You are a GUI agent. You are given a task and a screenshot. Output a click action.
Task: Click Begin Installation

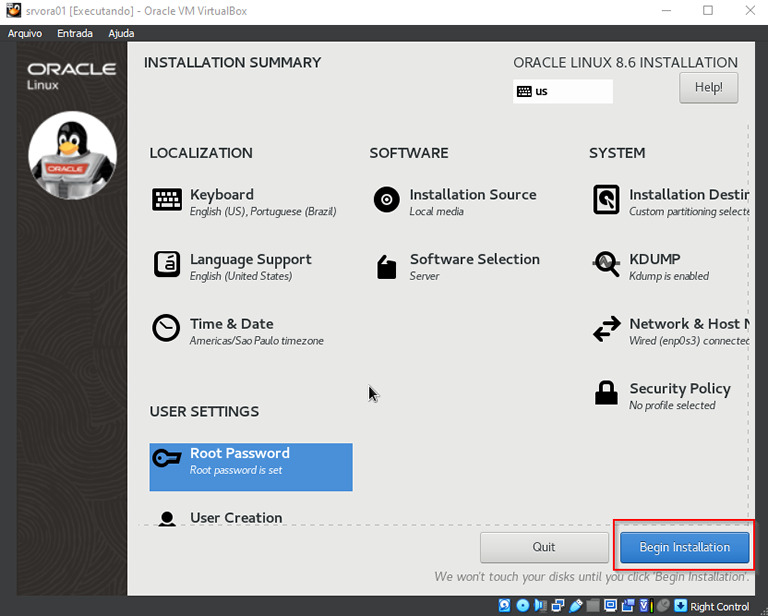point(684,547)
